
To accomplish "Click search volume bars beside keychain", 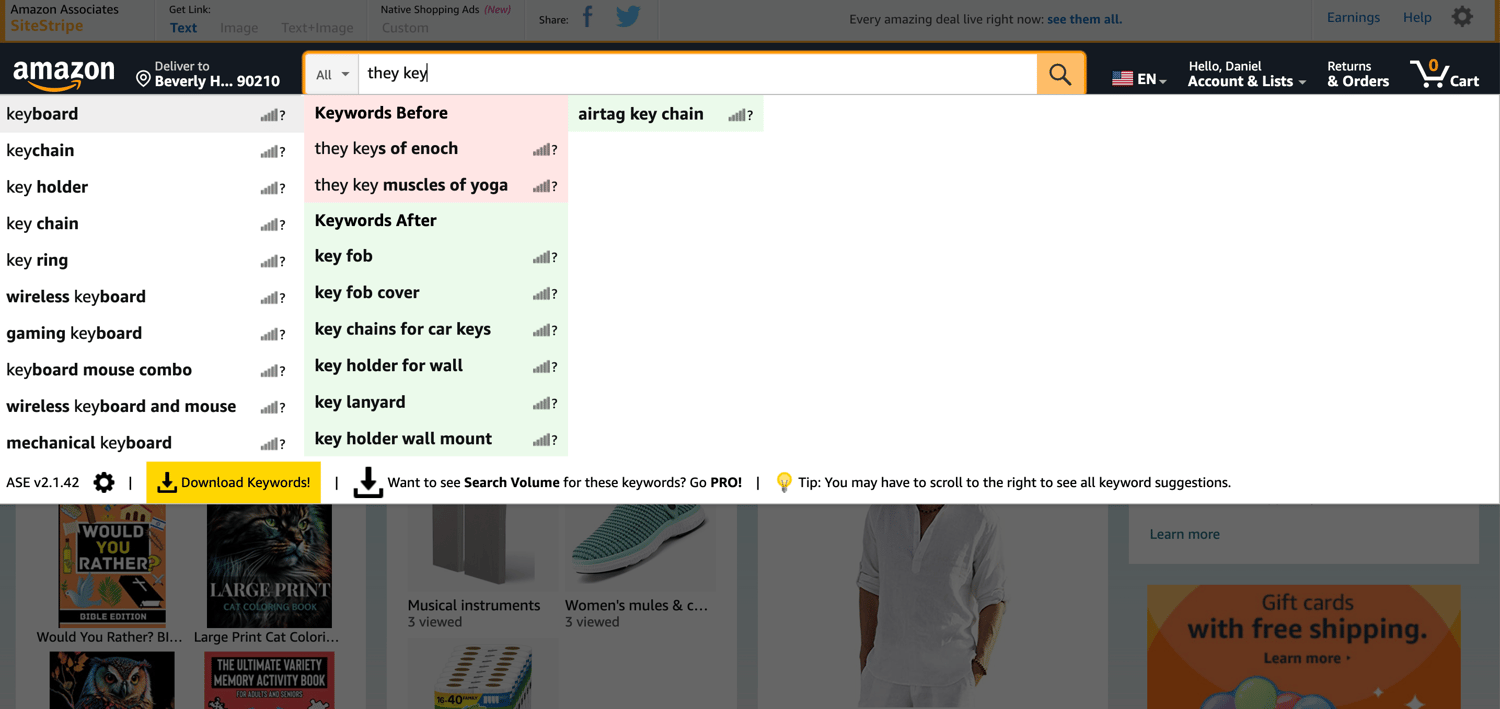I will pos(269,152).
